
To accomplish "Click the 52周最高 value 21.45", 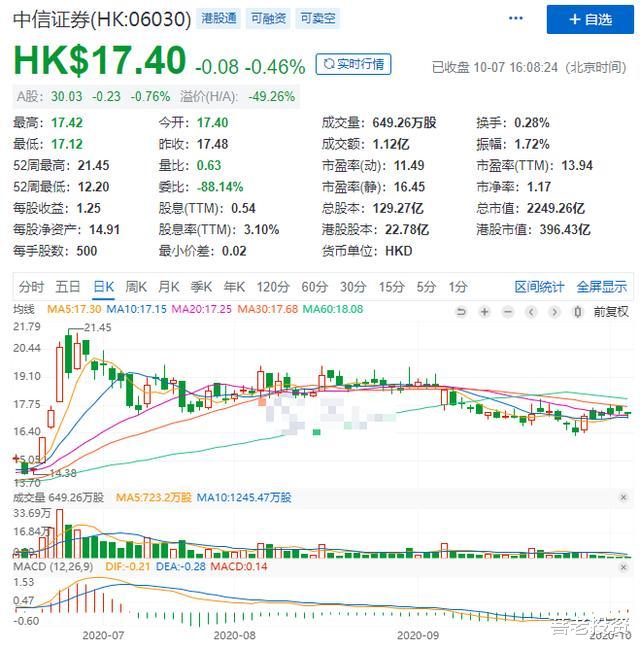I will point(94,166).
